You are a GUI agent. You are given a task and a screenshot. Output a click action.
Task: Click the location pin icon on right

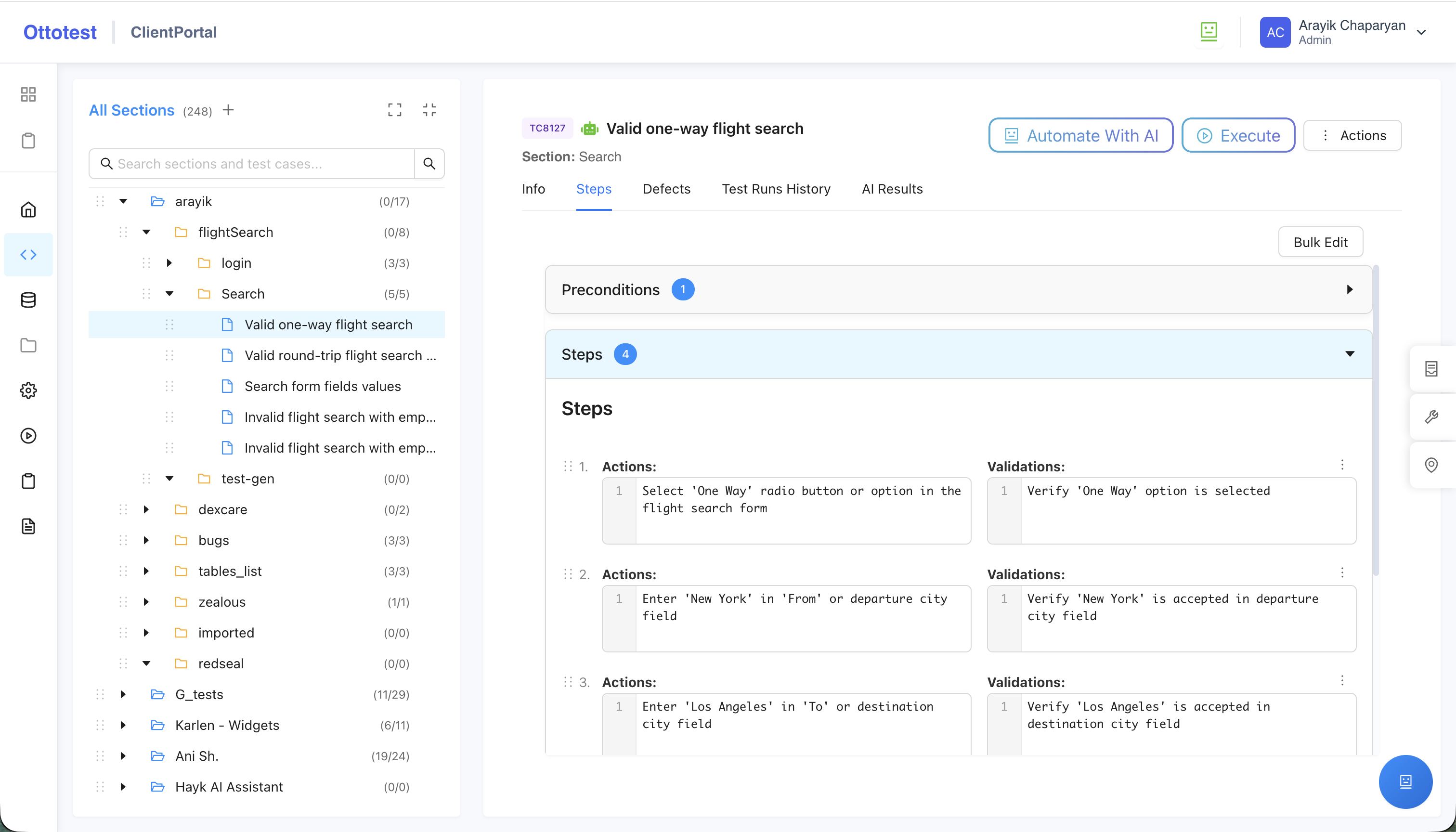coord(1431,465)
